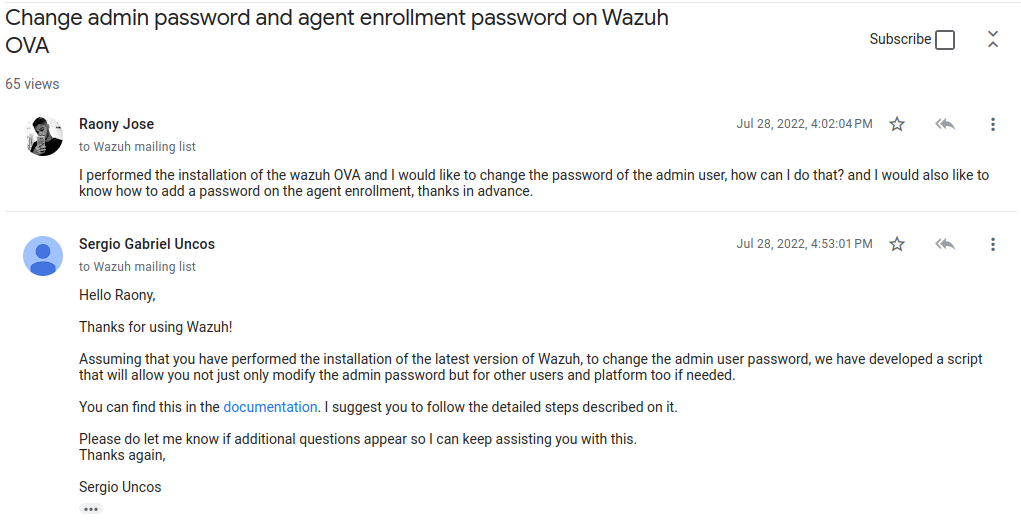Image resolution: width=1021 pixels, height=523 pixels.
Task: Click the thread title about Wazuh OVA
Action: pos(337,31)
